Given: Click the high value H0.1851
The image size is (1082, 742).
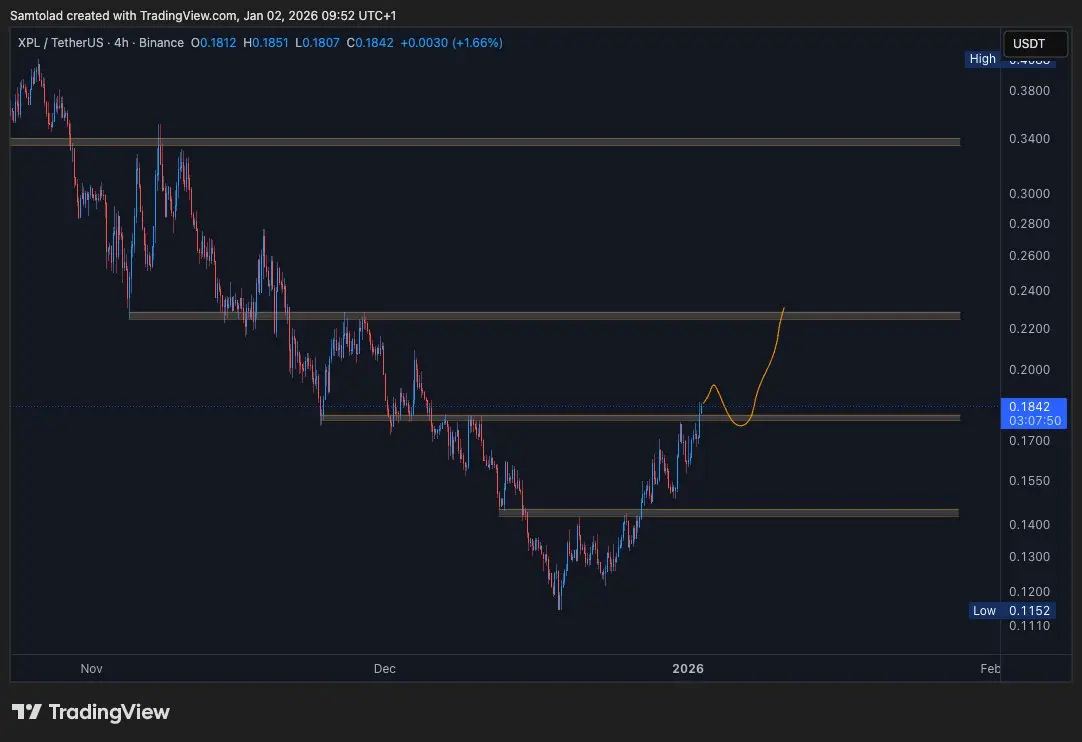Looking at the screenshot, I should [x=266, y=43].
